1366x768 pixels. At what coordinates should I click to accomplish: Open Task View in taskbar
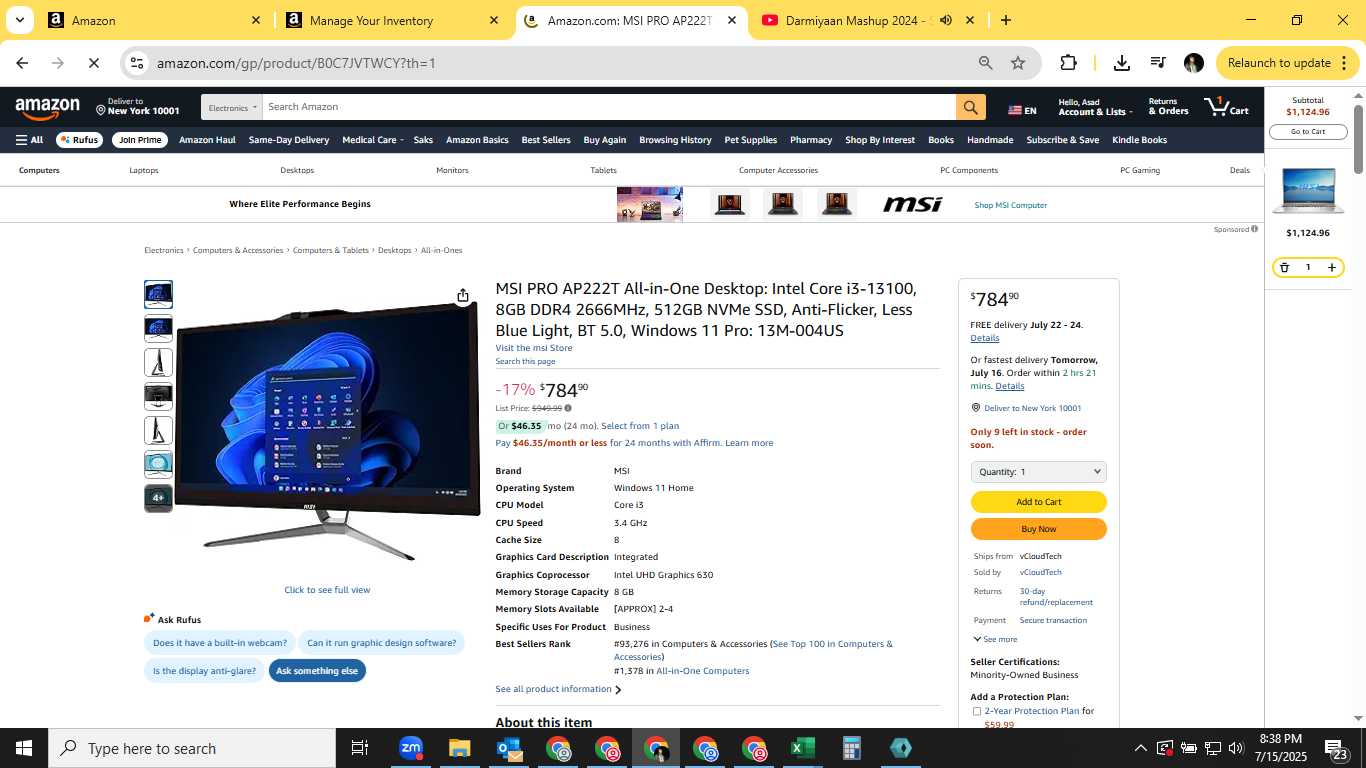pos(360,748)
